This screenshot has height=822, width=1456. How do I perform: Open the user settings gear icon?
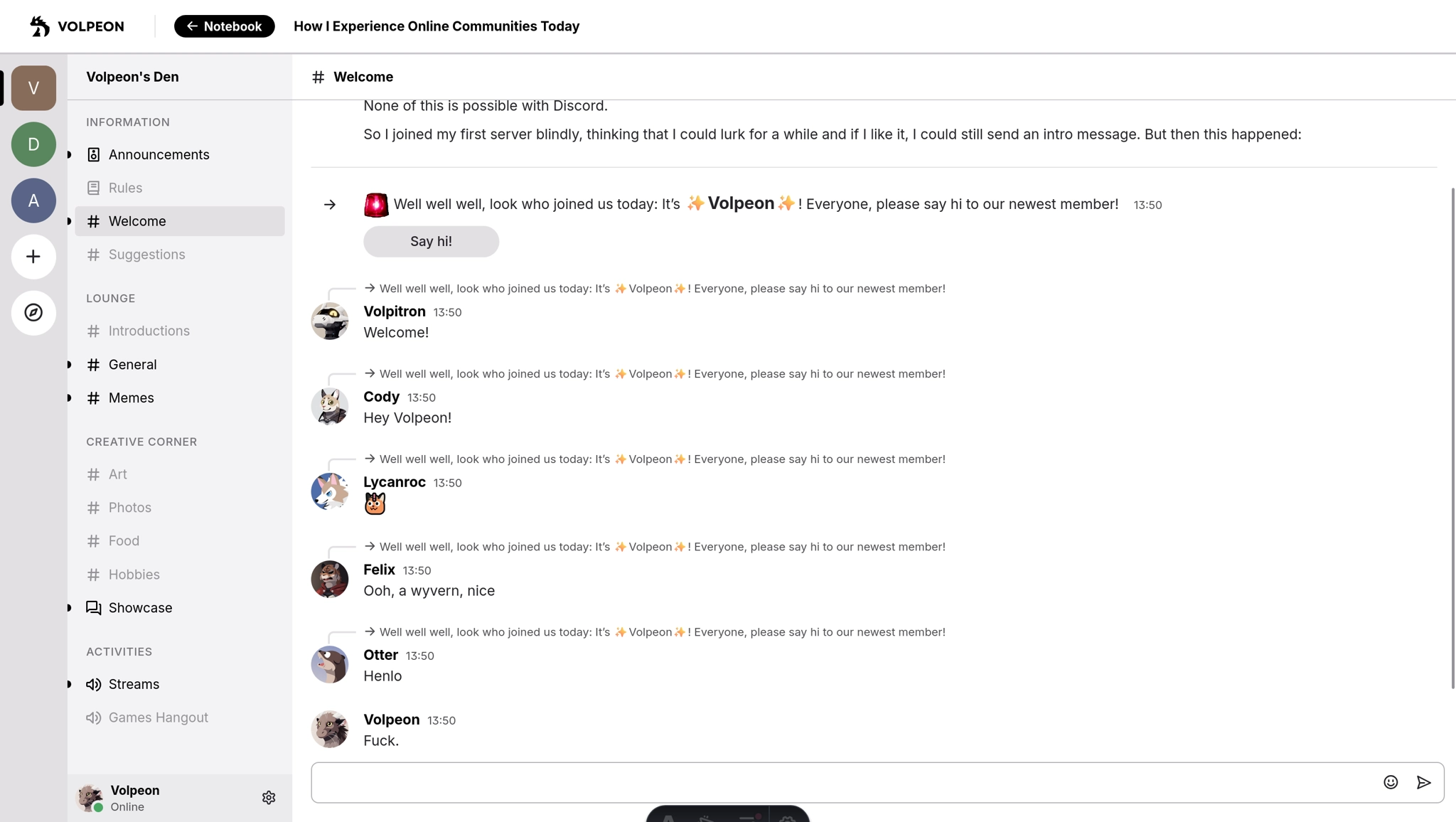click(x=269, y=798)
